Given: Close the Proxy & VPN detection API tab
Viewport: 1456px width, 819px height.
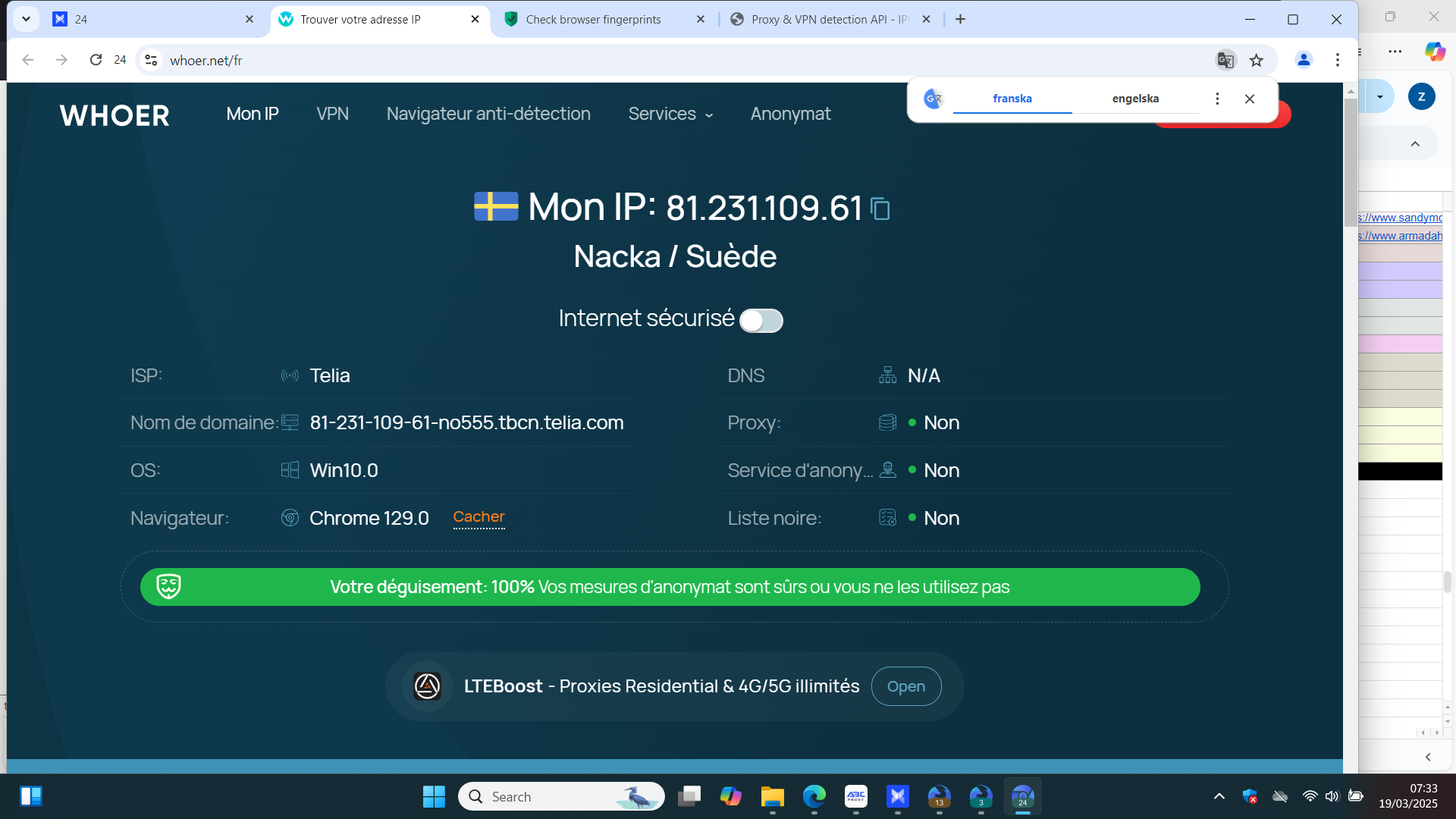Looking at the screenshot, I should tap(926, 19).
